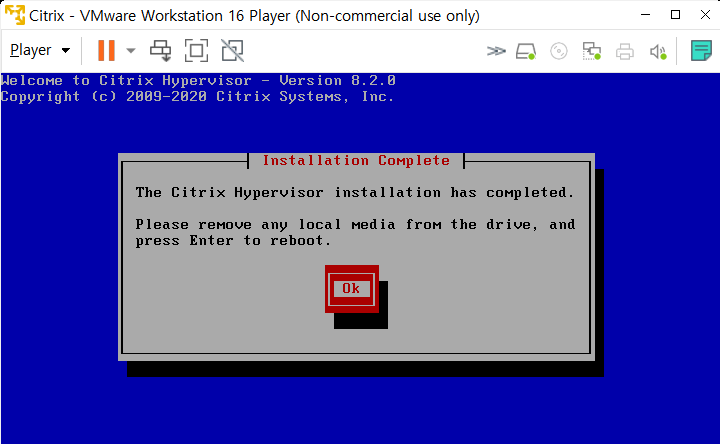Expand the power options dropdown arrow beside pause
720x444 pixels.
131,51
